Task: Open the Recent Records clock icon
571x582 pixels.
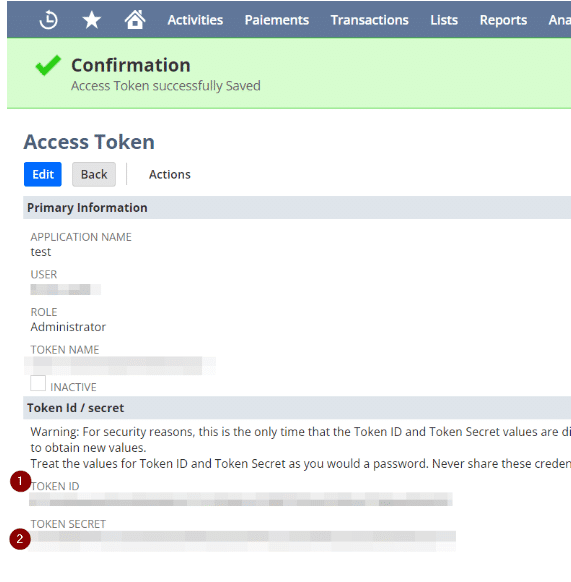Action: coord(48,20)
